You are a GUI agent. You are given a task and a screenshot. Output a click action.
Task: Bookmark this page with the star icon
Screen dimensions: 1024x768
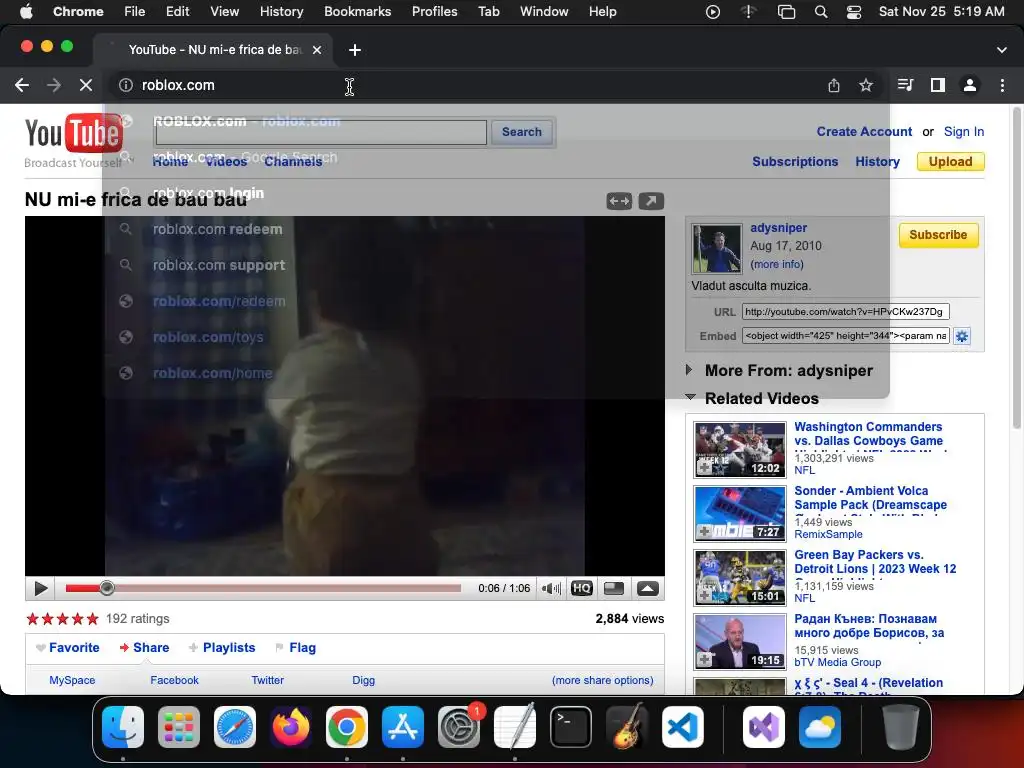(866, 86)
